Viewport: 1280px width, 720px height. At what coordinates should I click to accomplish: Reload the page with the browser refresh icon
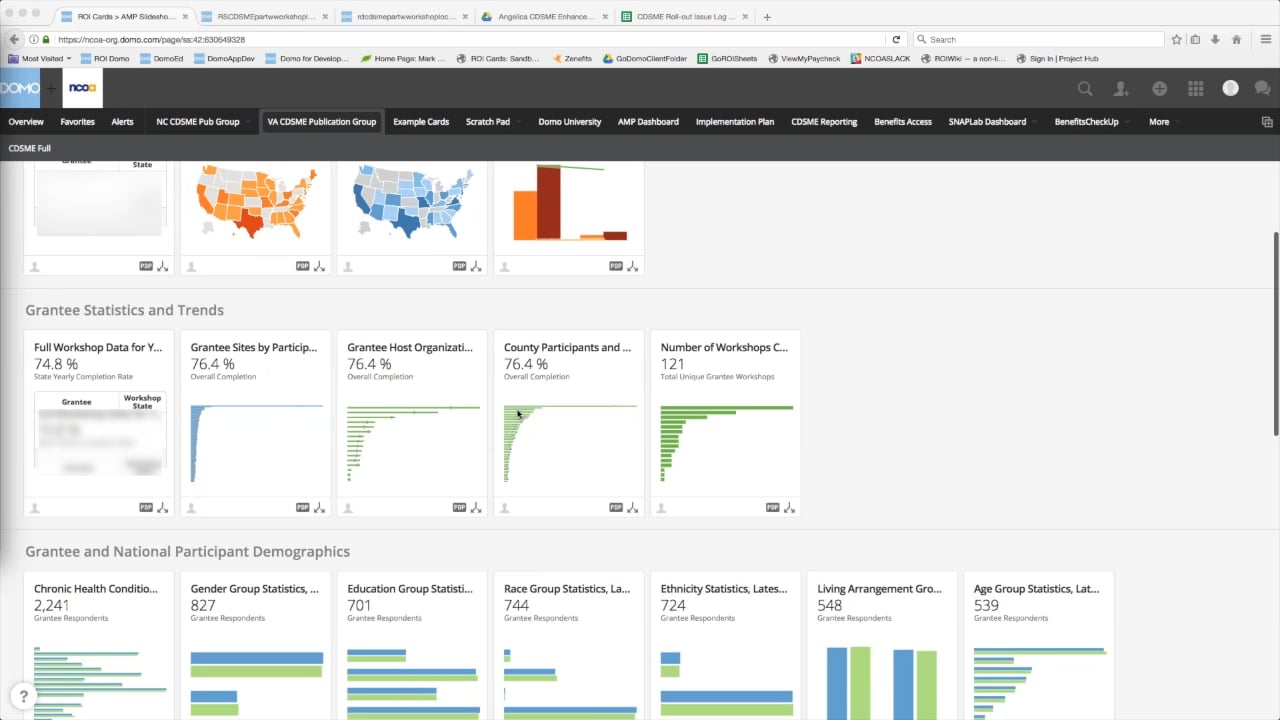896,40
